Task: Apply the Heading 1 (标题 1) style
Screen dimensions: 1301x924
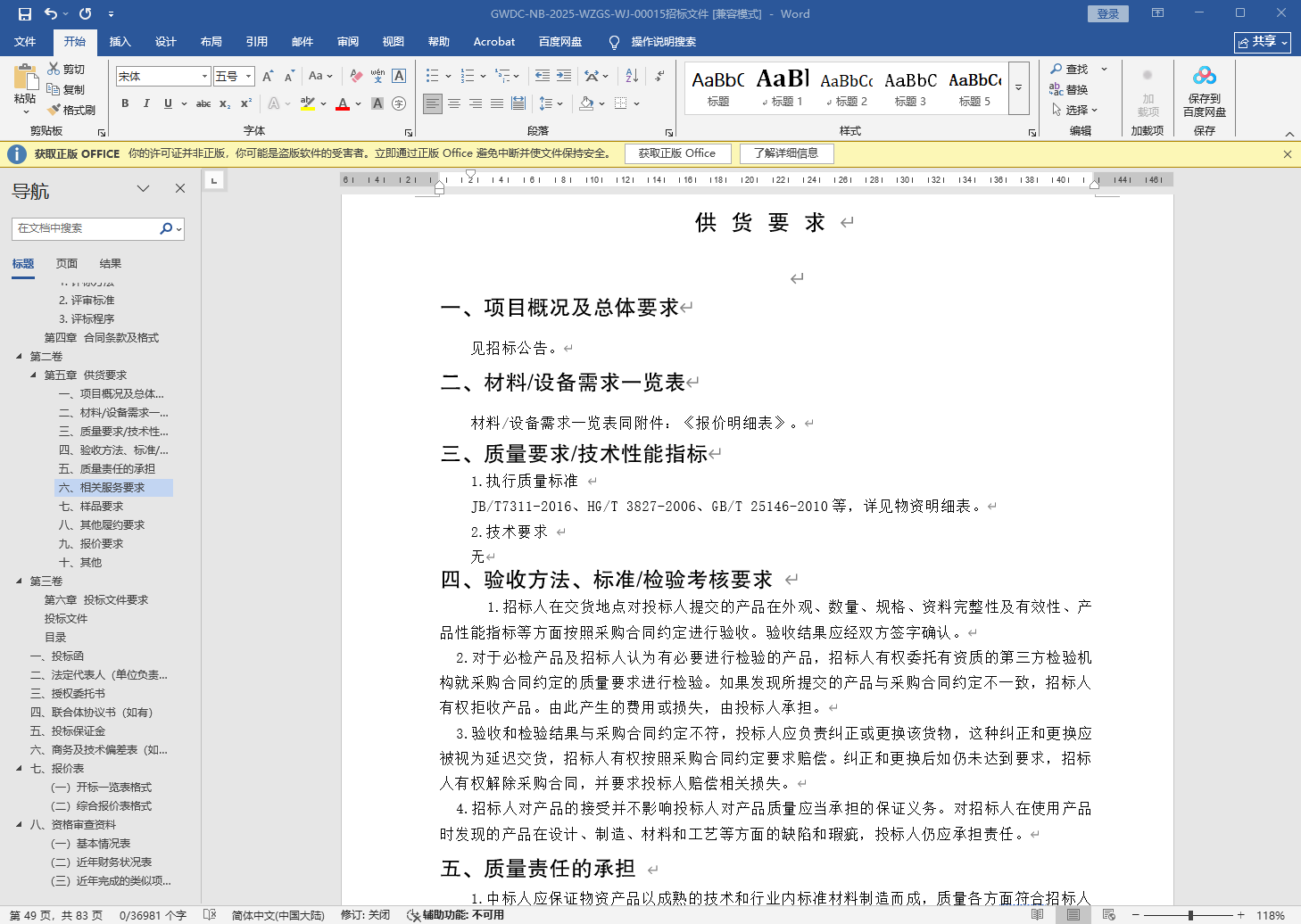Action: 782,88
